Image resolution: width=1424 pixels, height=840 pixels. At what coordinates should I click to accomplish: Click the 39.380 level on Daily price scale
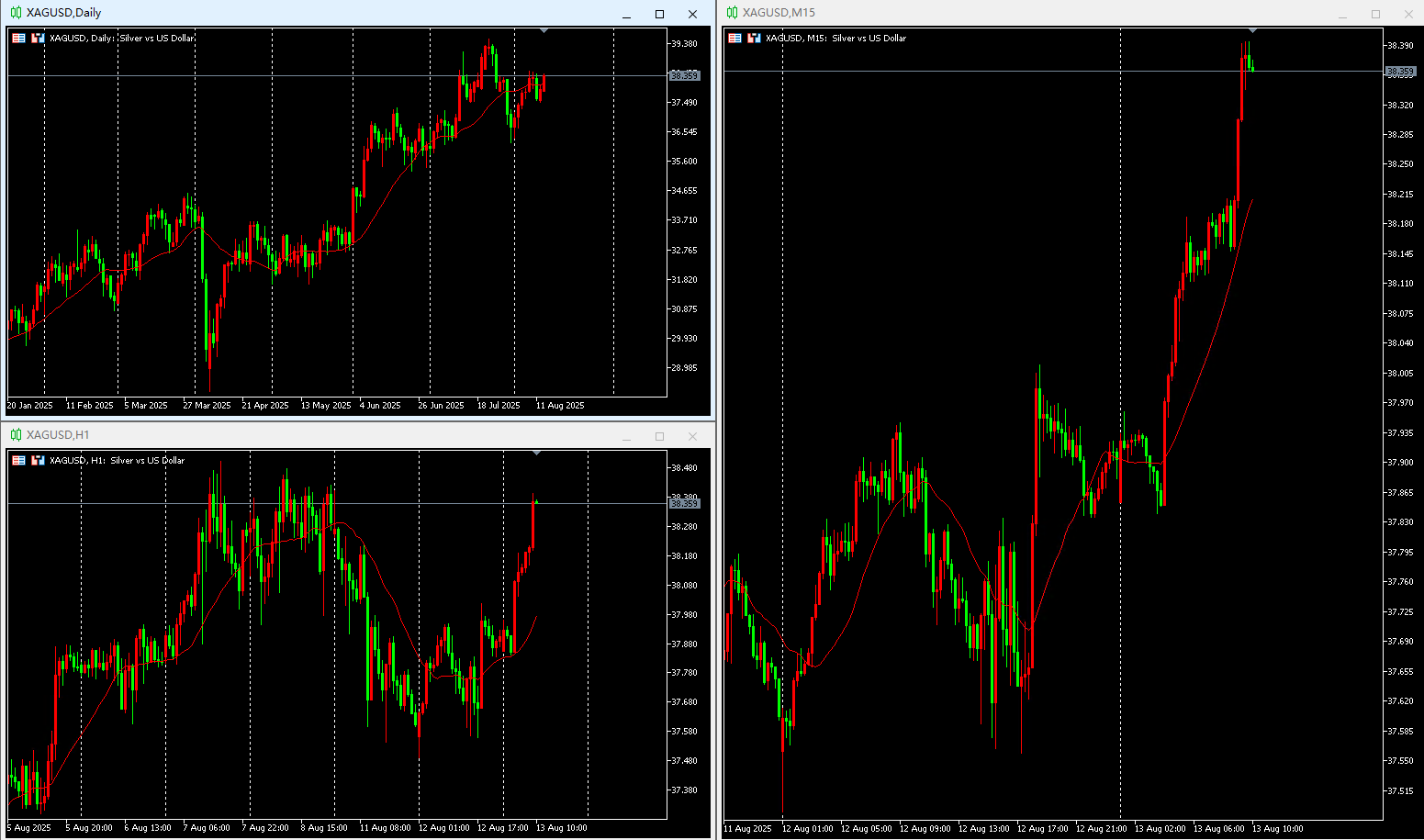(x=684, y=44)
